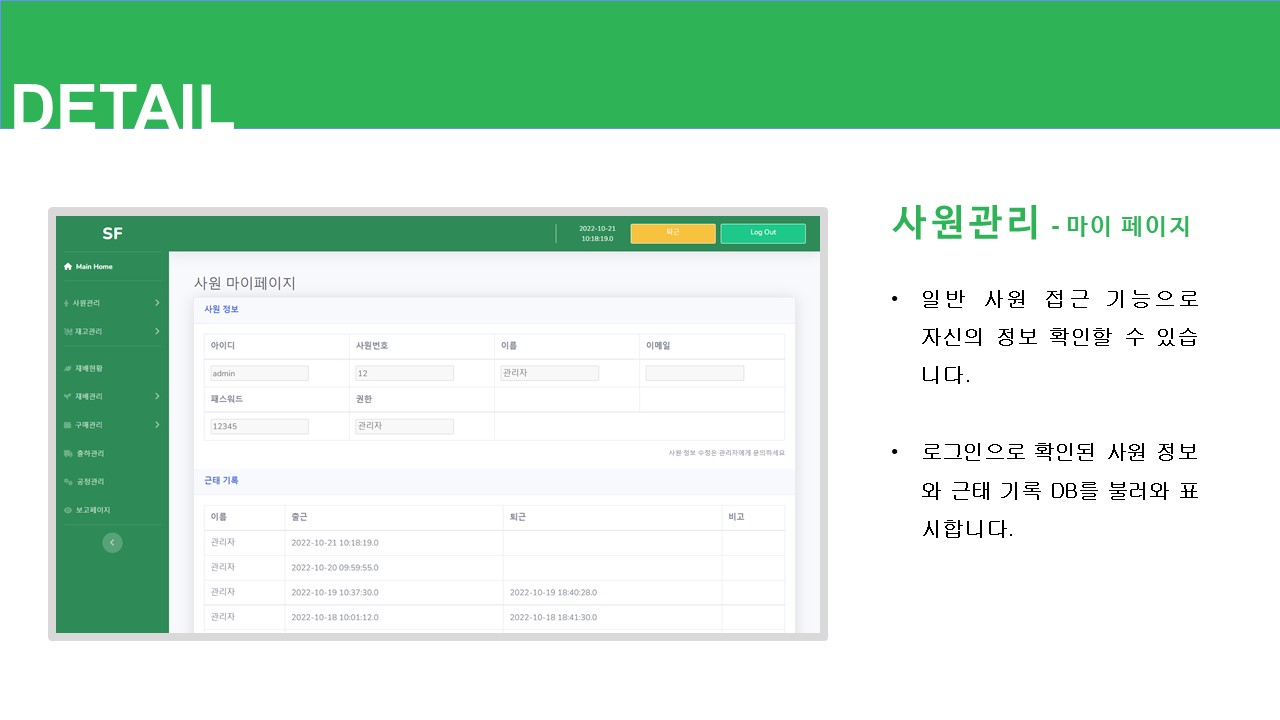Image resolution: width=1280 pixels, height=720 pixels.
Task: Click the header timestamp 2022-10-21 10:18:19.0
Action: (x=598, y=234)
